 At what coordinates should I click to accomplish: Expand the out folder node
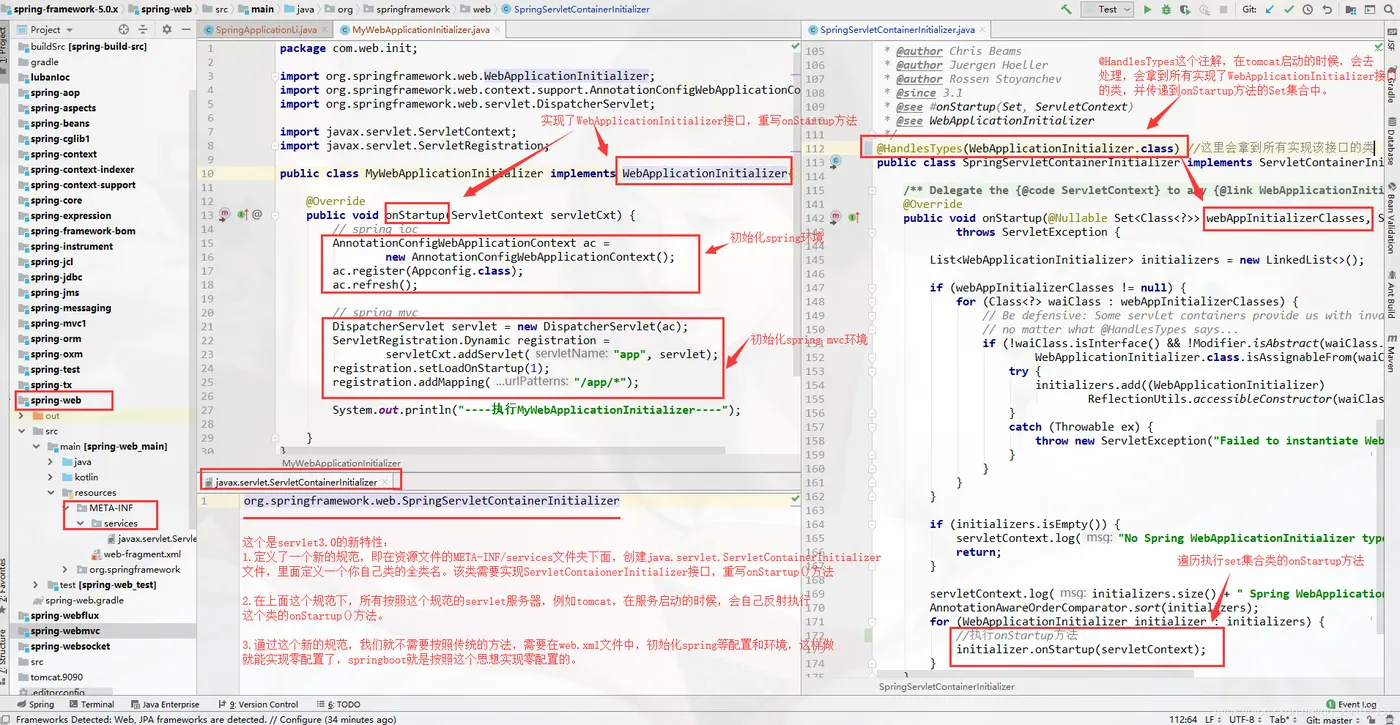pyautogui.click(x=20, y=416)
